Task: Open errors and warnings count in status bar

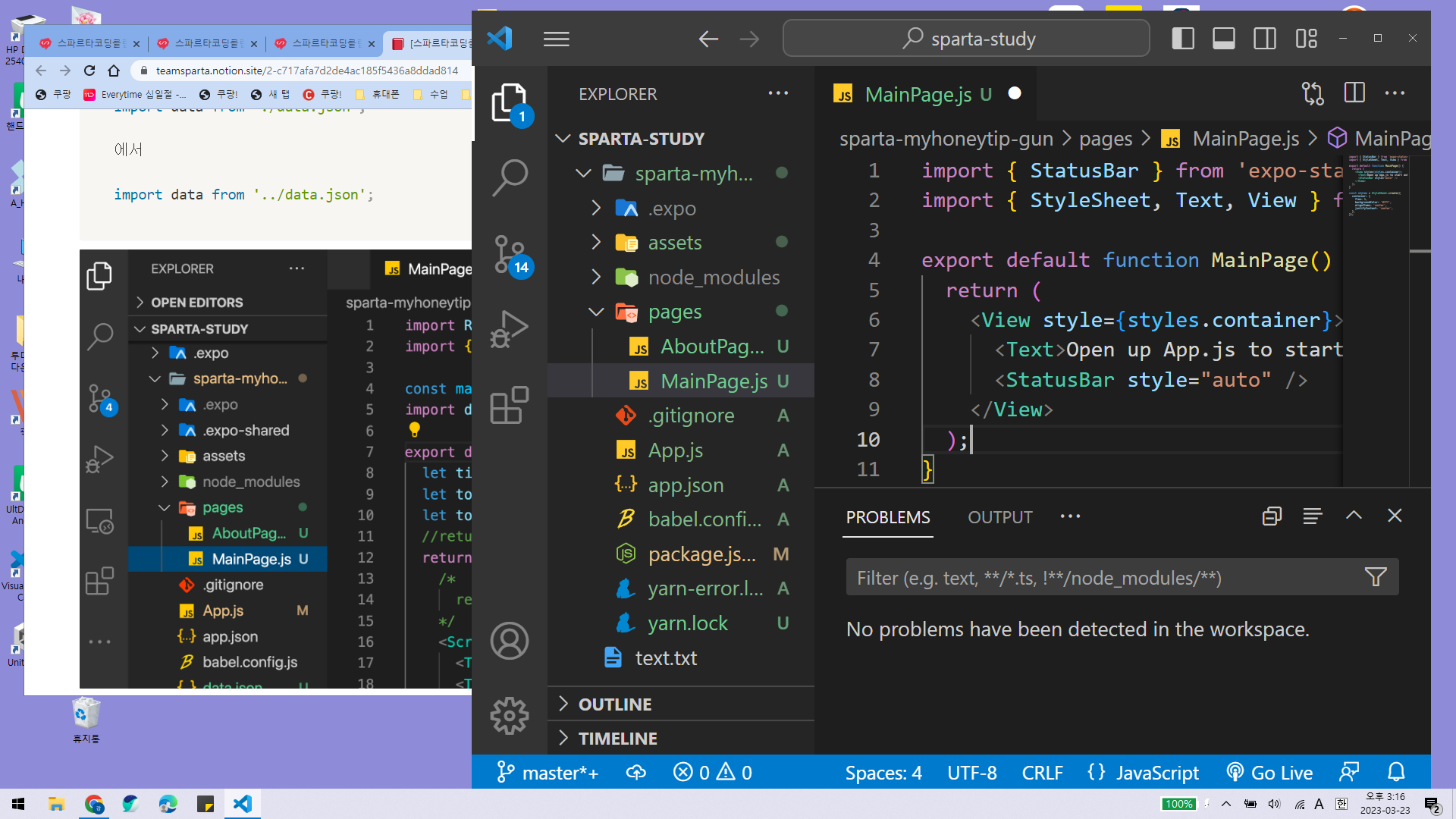Action: pos(713,773)
